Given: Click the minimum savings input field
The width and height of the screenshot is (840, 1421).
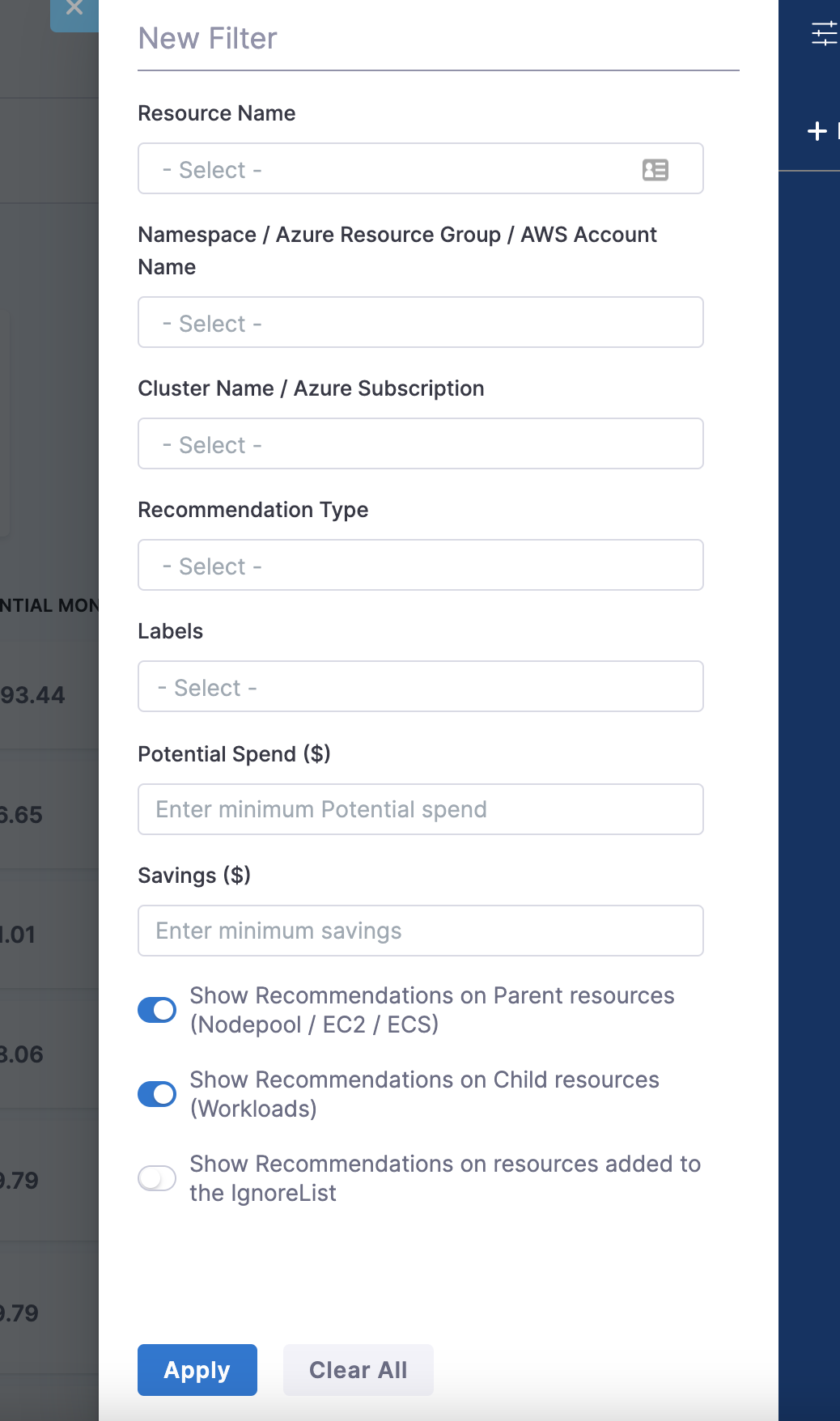Looking at the screenshot, I should [420, 931].
